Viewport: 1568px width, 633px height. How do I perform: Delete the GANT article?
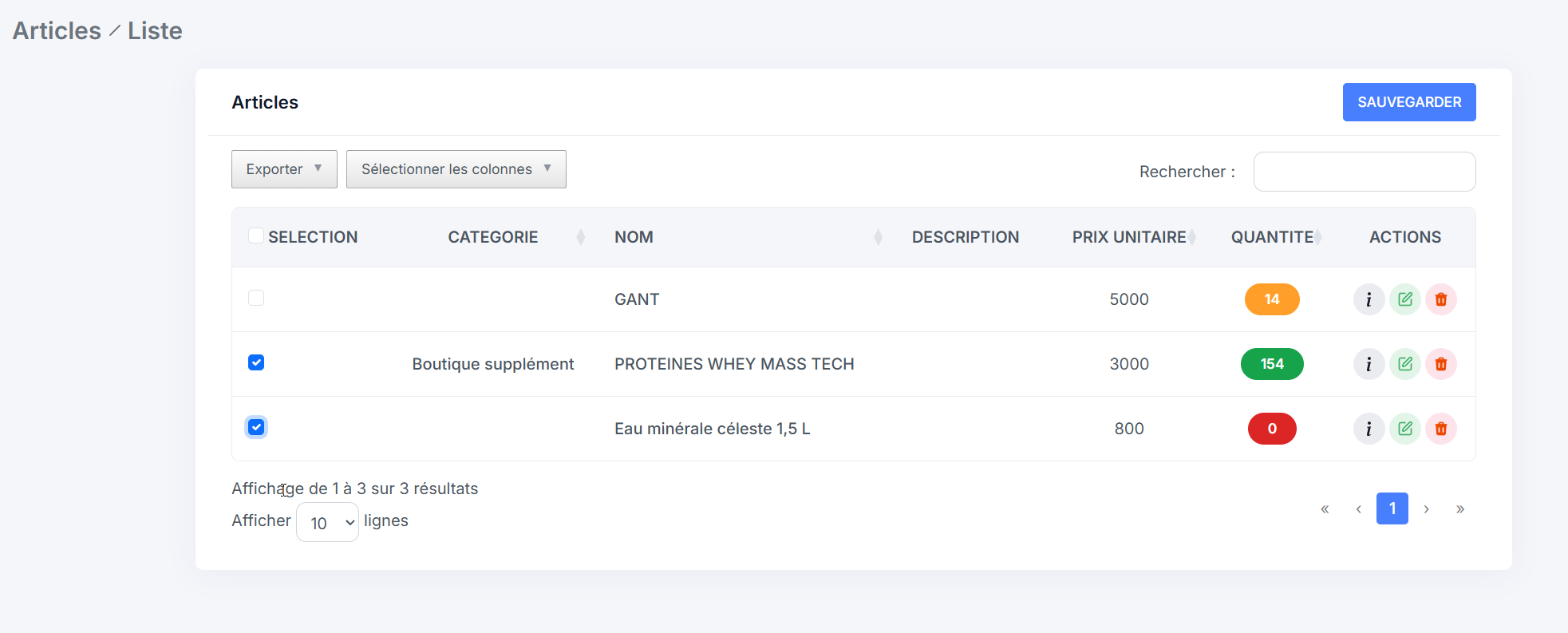pos(1441,299)
